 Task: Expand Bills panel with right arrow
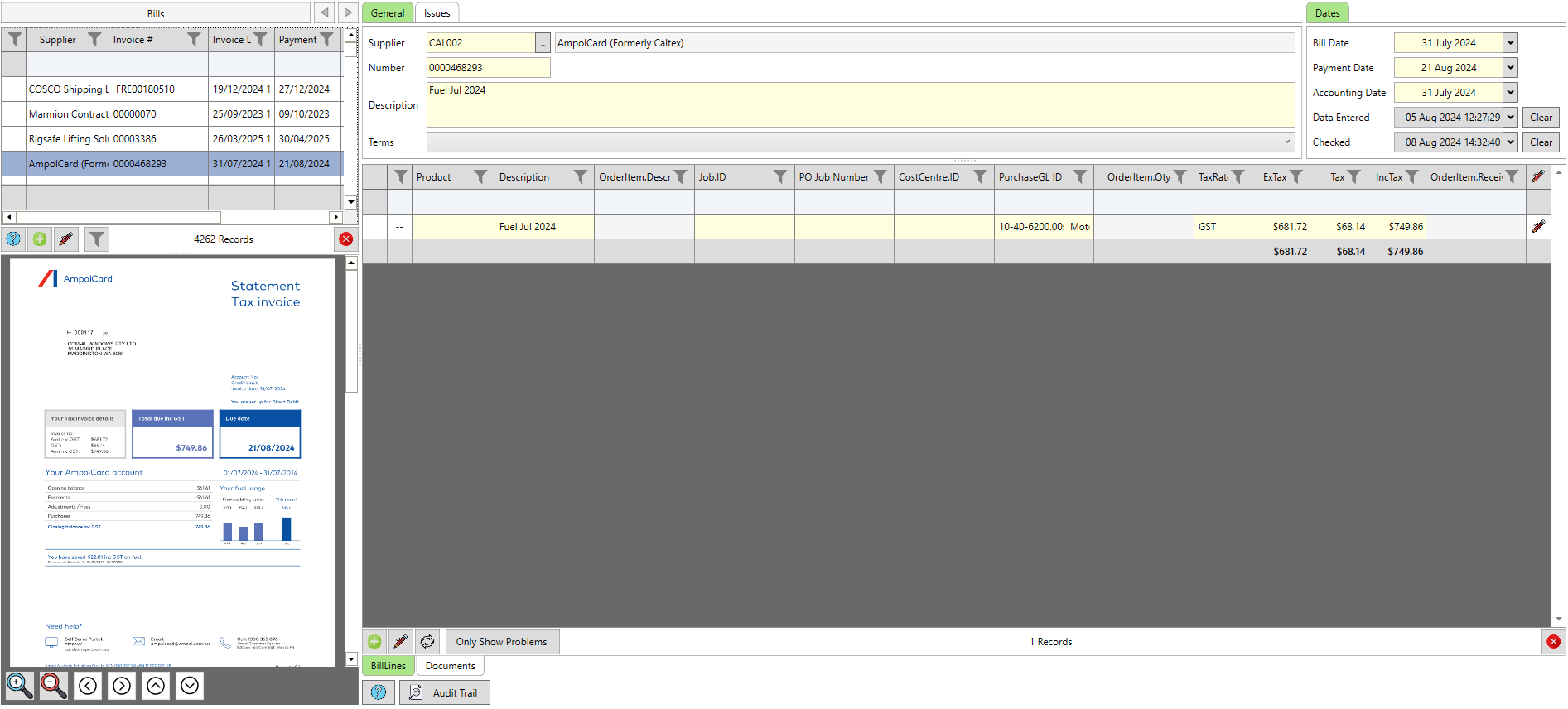[x=348, y=12]
